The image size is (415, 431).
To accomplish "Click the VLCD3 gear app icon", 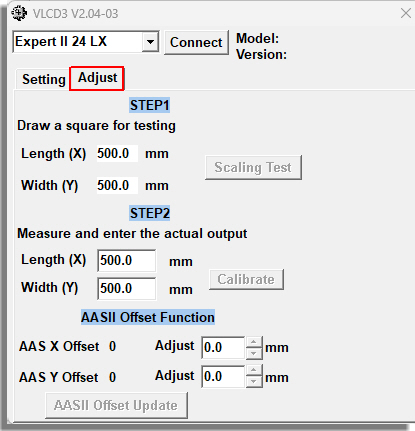I will pos(19,13).
